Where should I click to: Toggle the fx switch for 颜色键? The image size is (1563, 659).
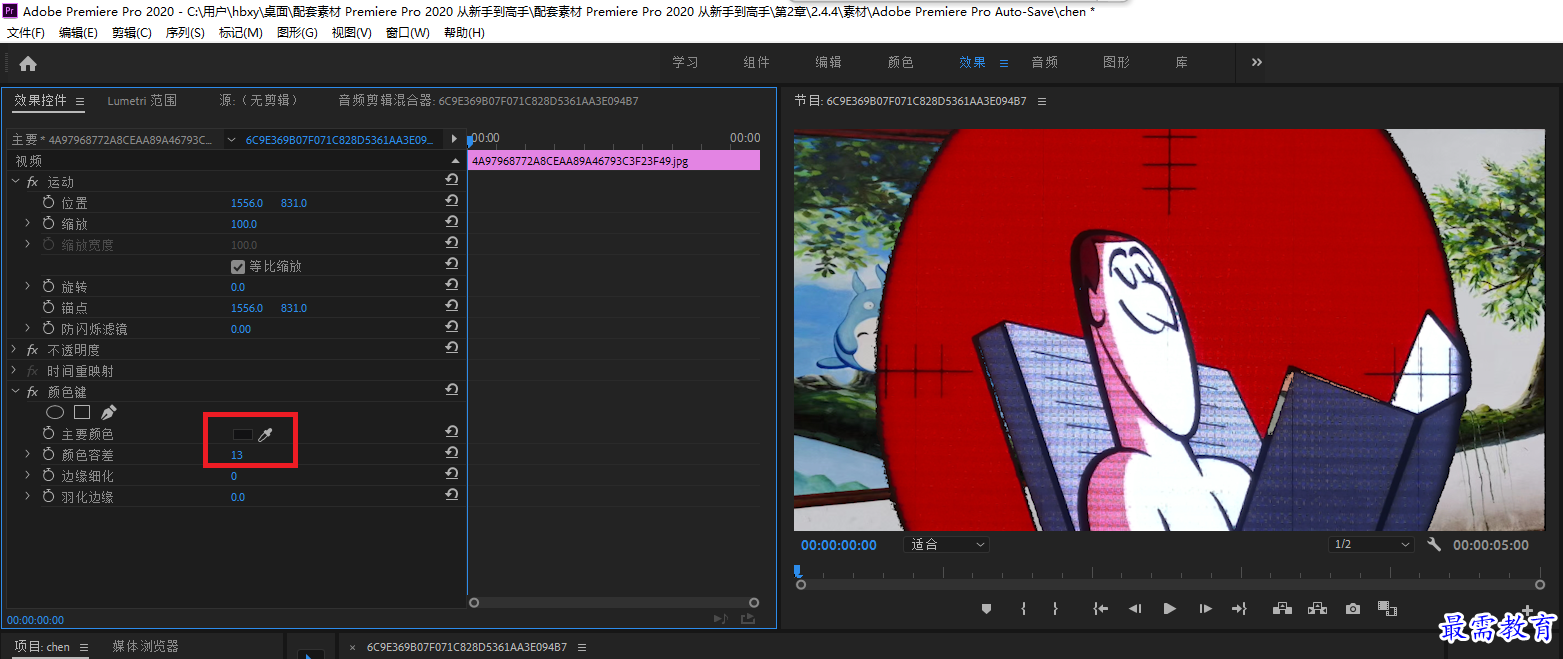[32, 392]
